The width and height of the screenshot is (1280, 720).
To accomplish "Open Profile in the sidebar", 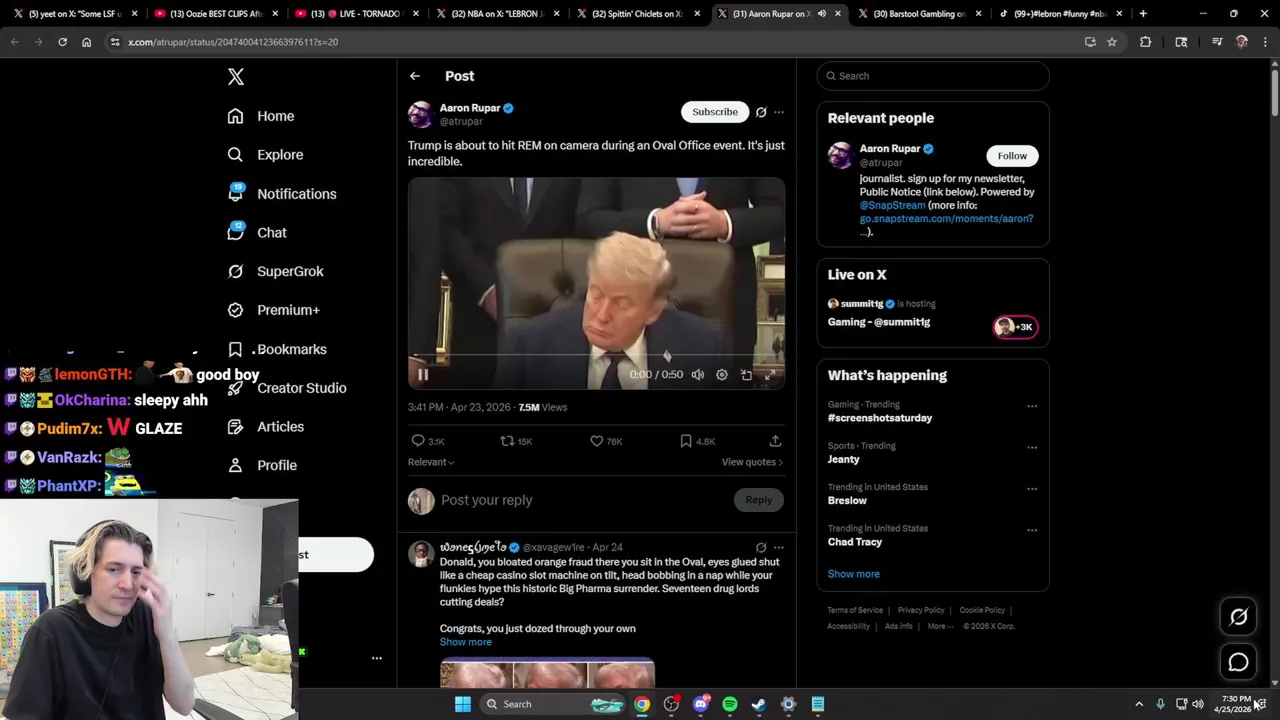I will click(261, 465).
